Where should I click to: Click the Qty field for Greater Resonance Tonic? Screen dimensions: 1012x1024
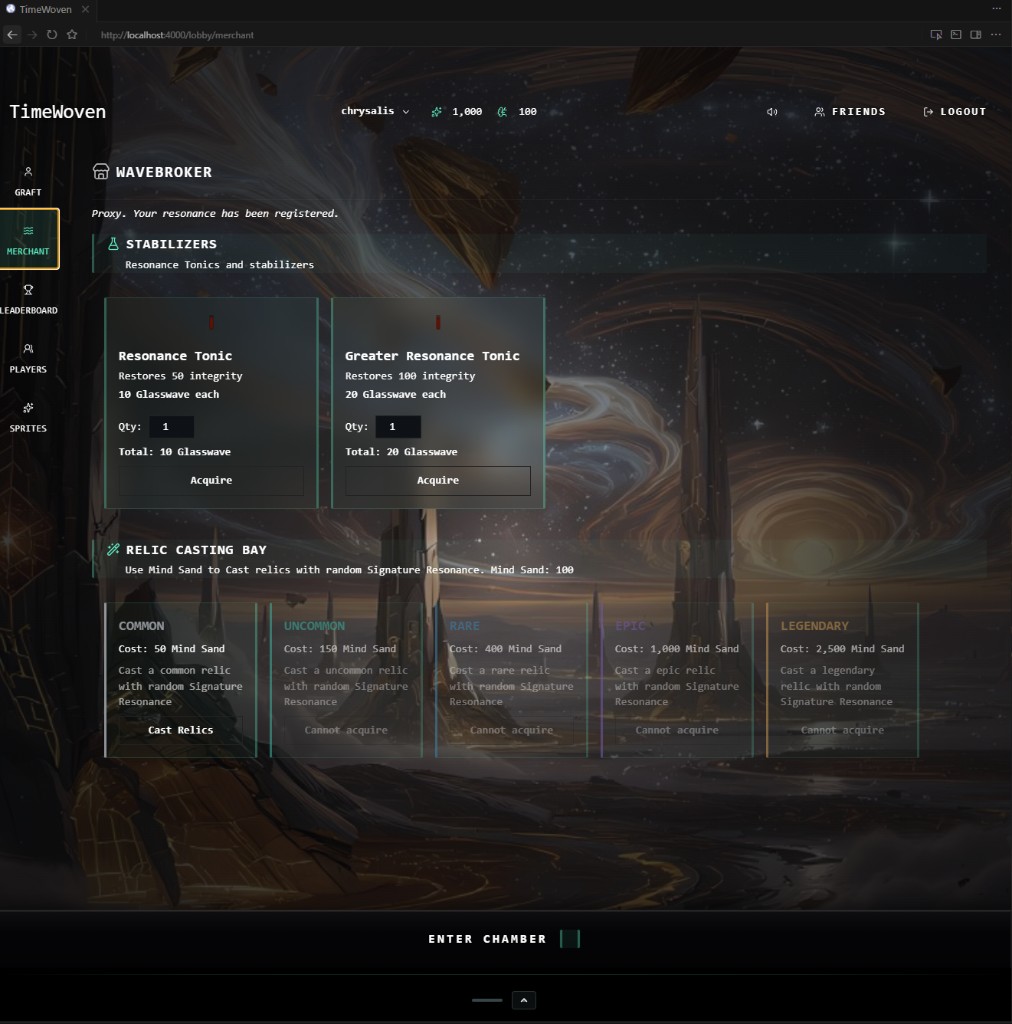tap(398, 426)
